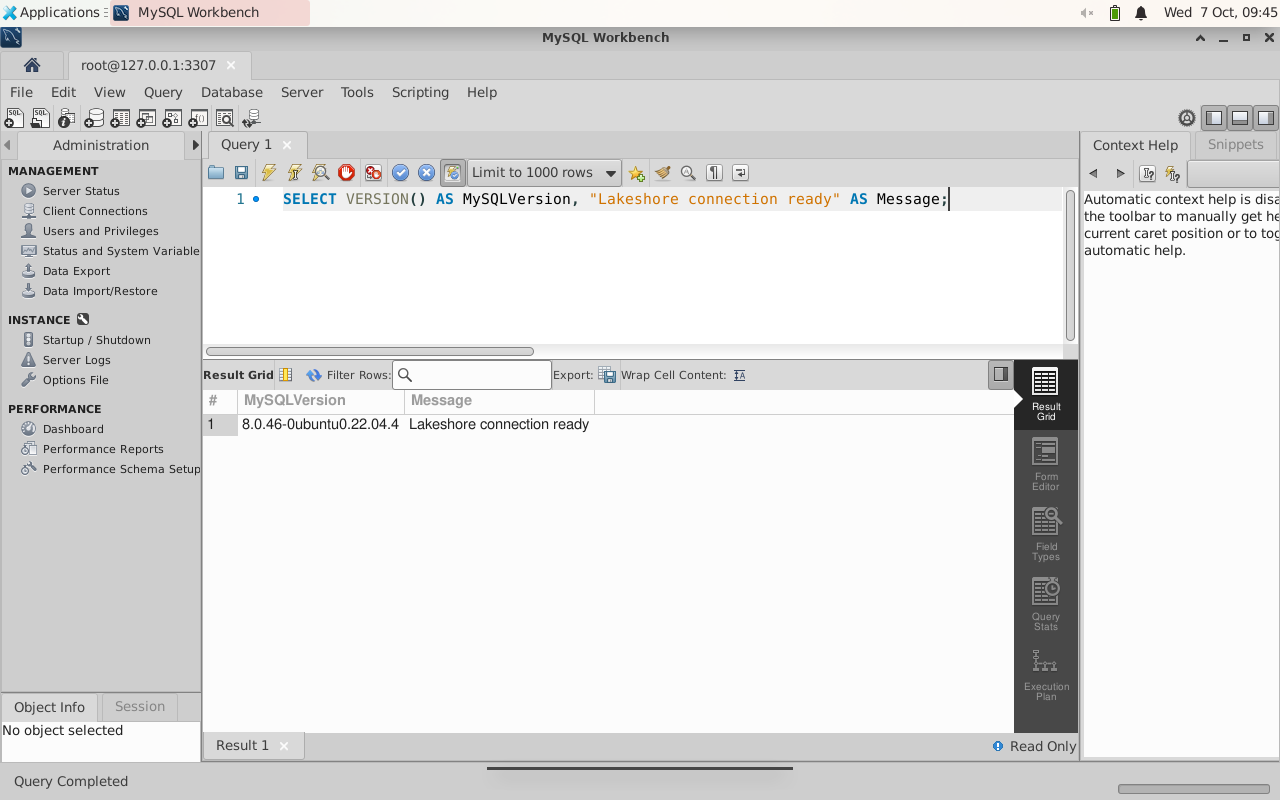Viewport: 1280px width, 800px height.
Task: Open Server Status in the Management section
Action: click(x=81, y=191)
